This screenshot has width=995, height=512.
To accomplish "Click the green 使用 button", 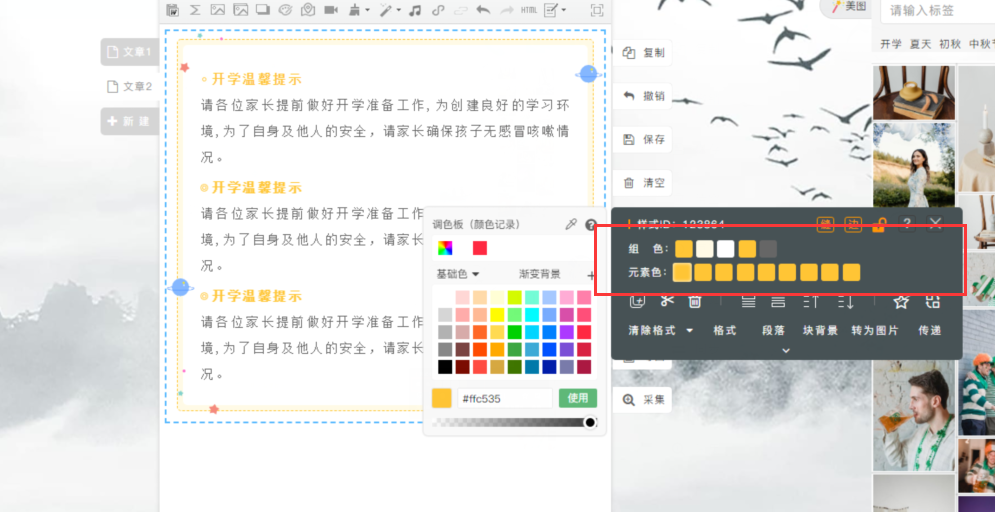I will 578,398.
